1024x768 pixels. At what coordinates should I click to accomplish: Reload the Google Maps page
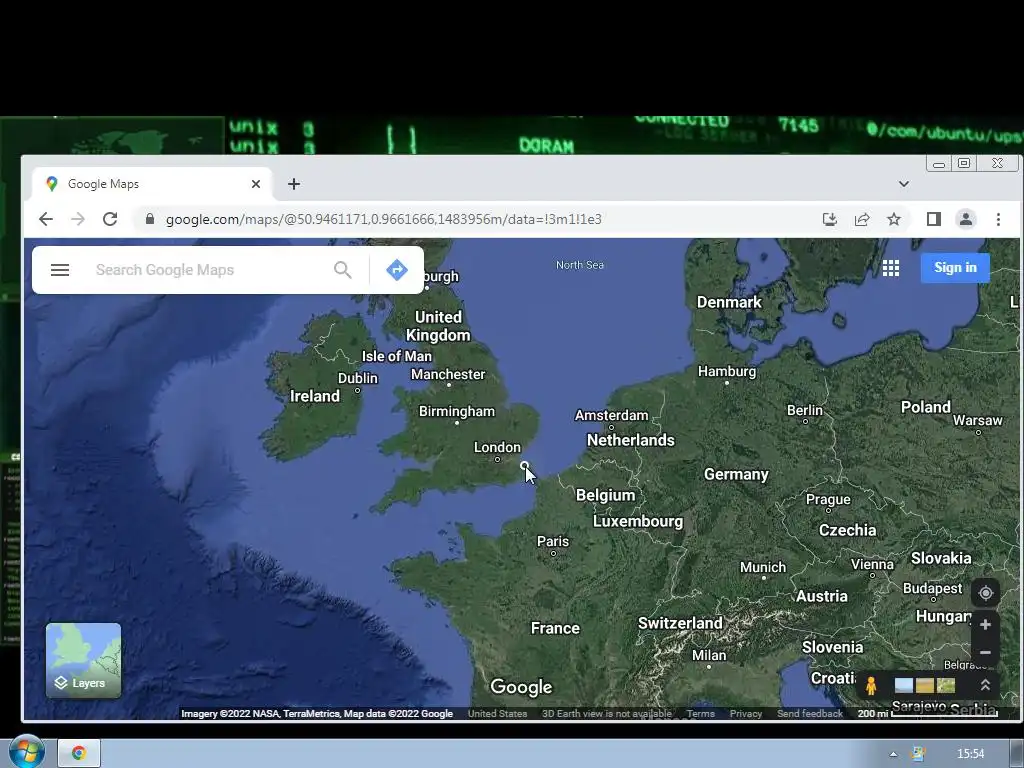(110, 219)
